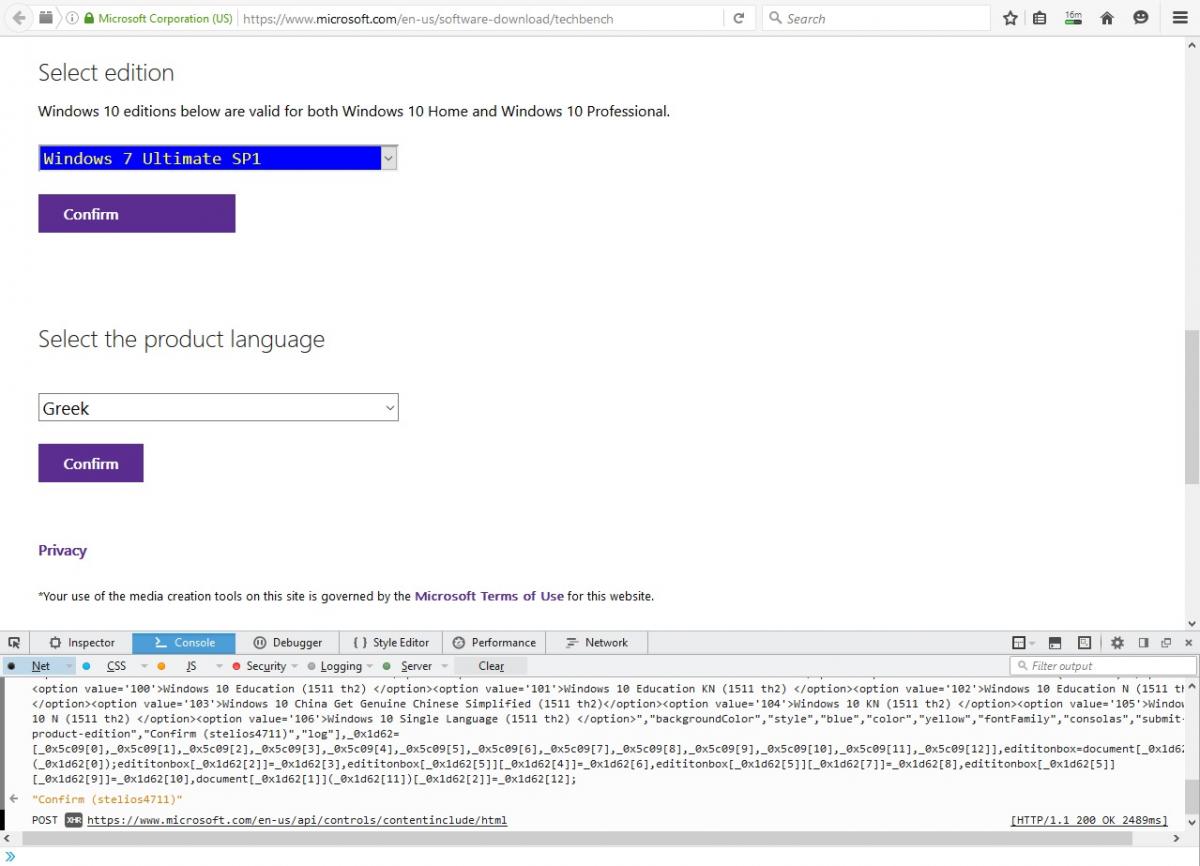Toggle Security messages filter
Screen dimensions: 1200x866
266,666
